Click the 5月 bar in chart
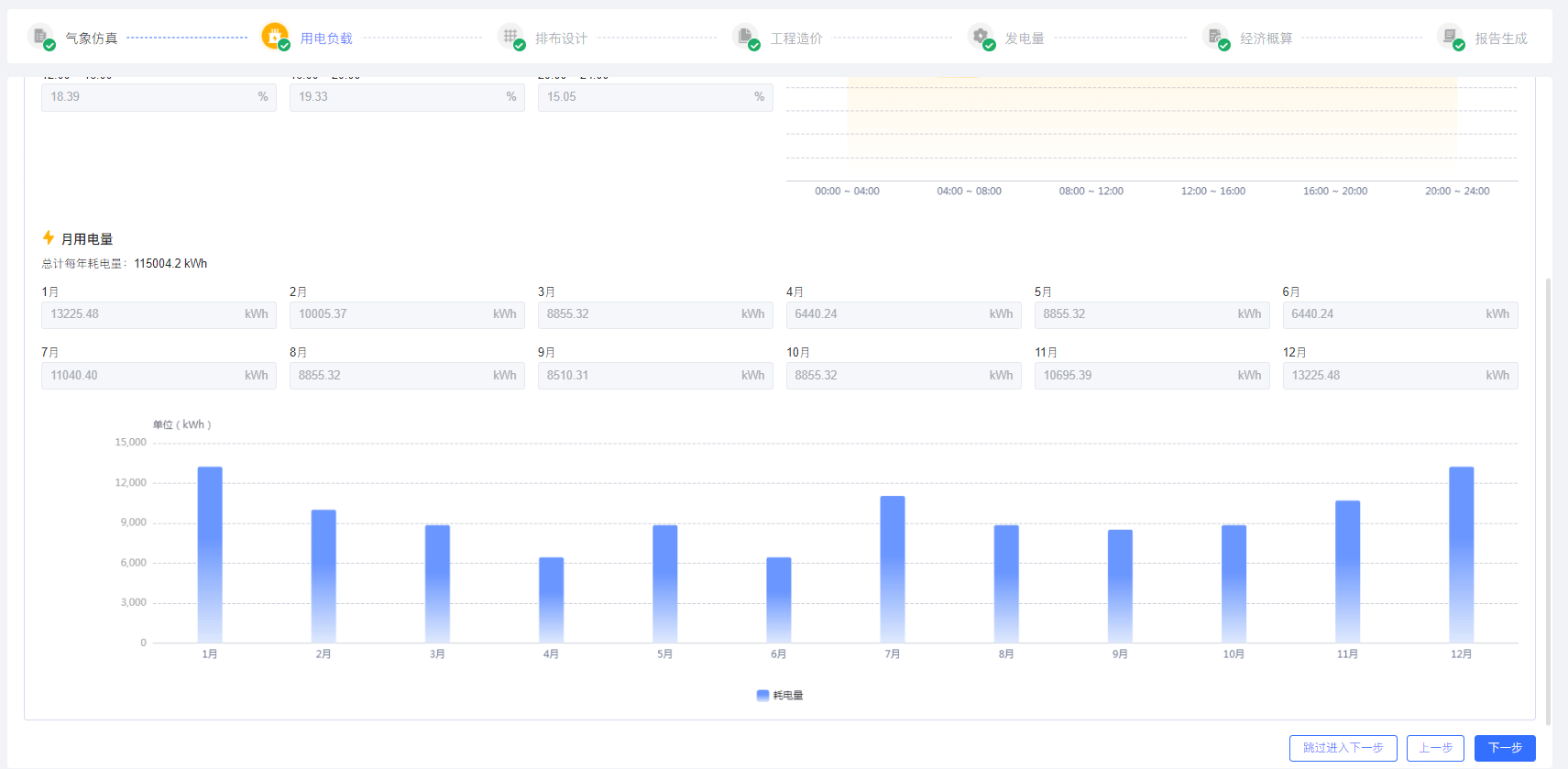Screen dimensions: 1568x769 coord(664,584)
